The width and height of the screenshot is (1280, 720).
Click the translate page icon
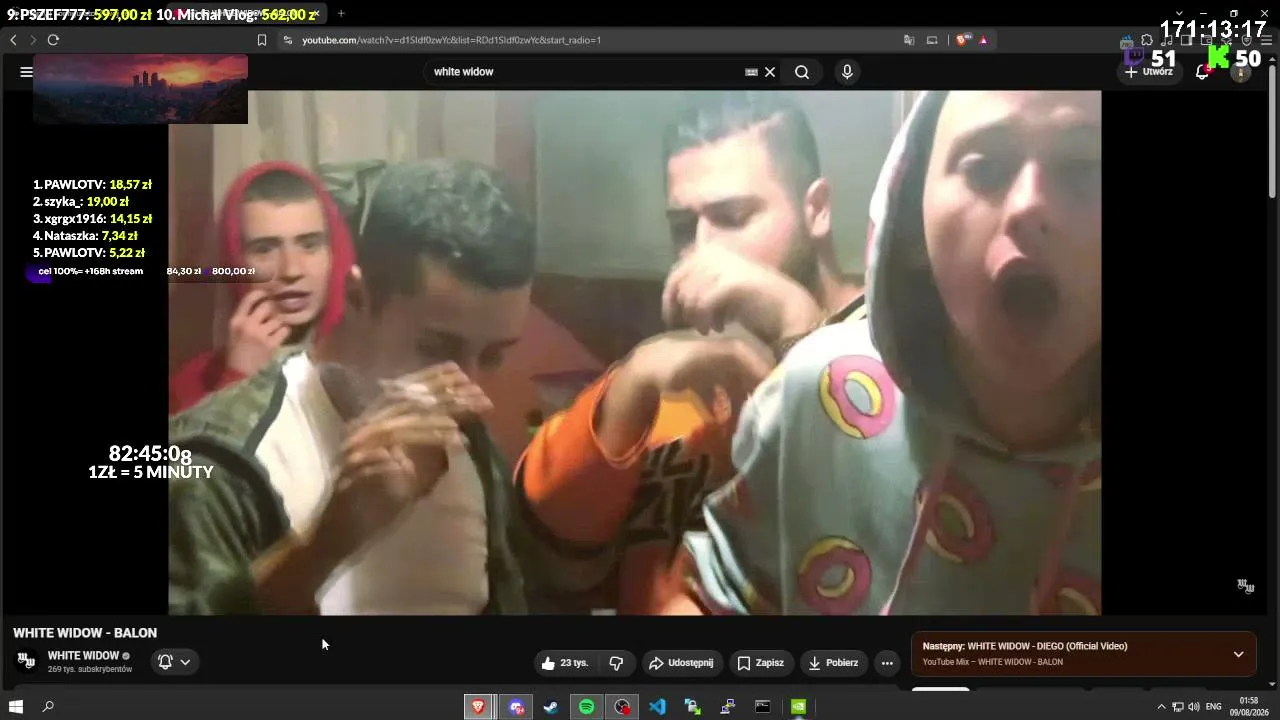909,40
